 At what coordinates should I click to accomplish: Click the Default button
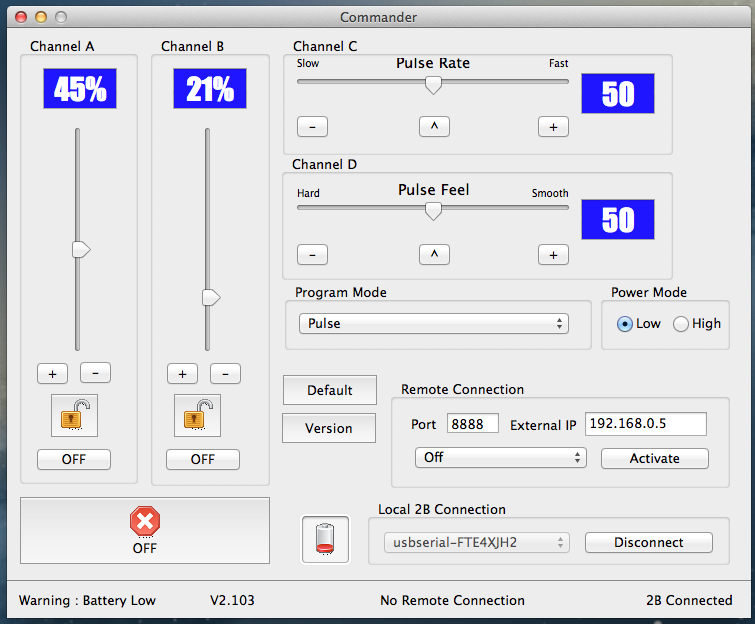(330, 390)
